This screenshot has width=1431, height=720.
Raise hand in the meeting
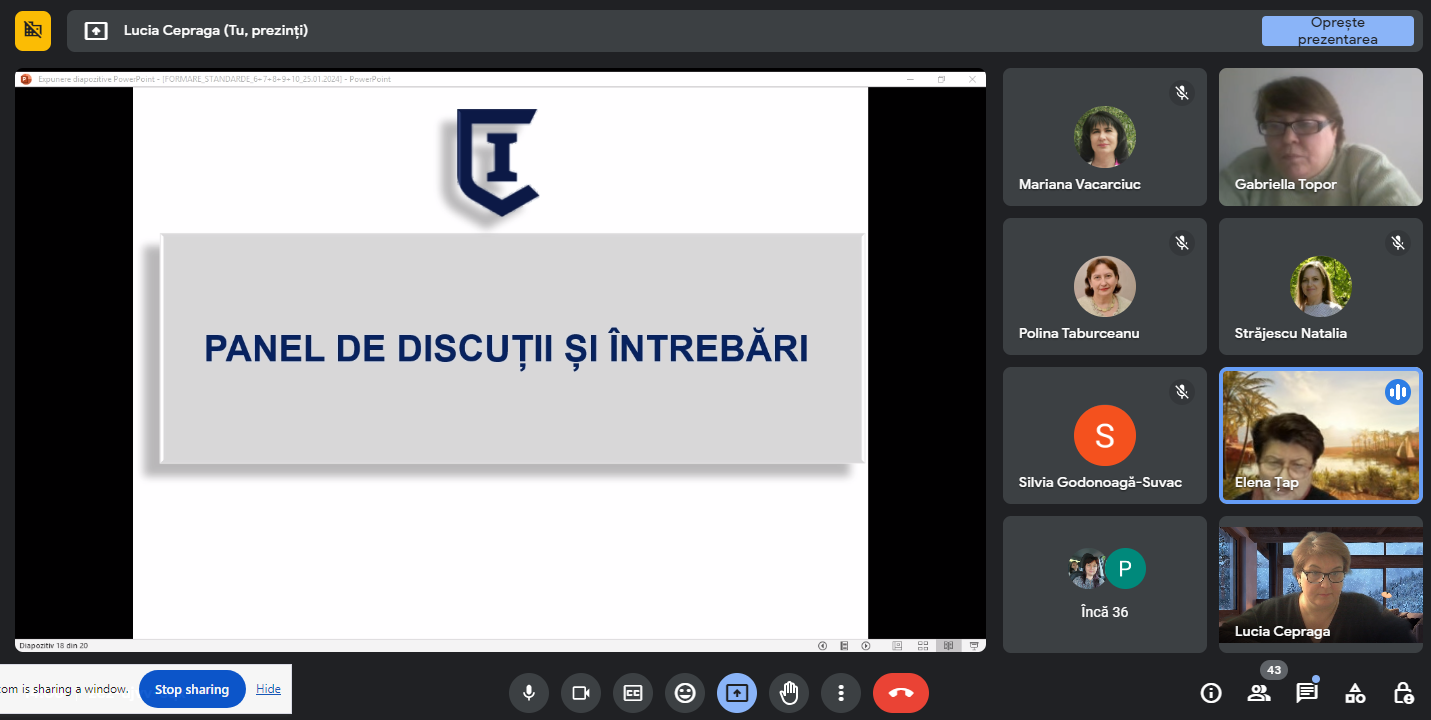(x=789, y=693)
